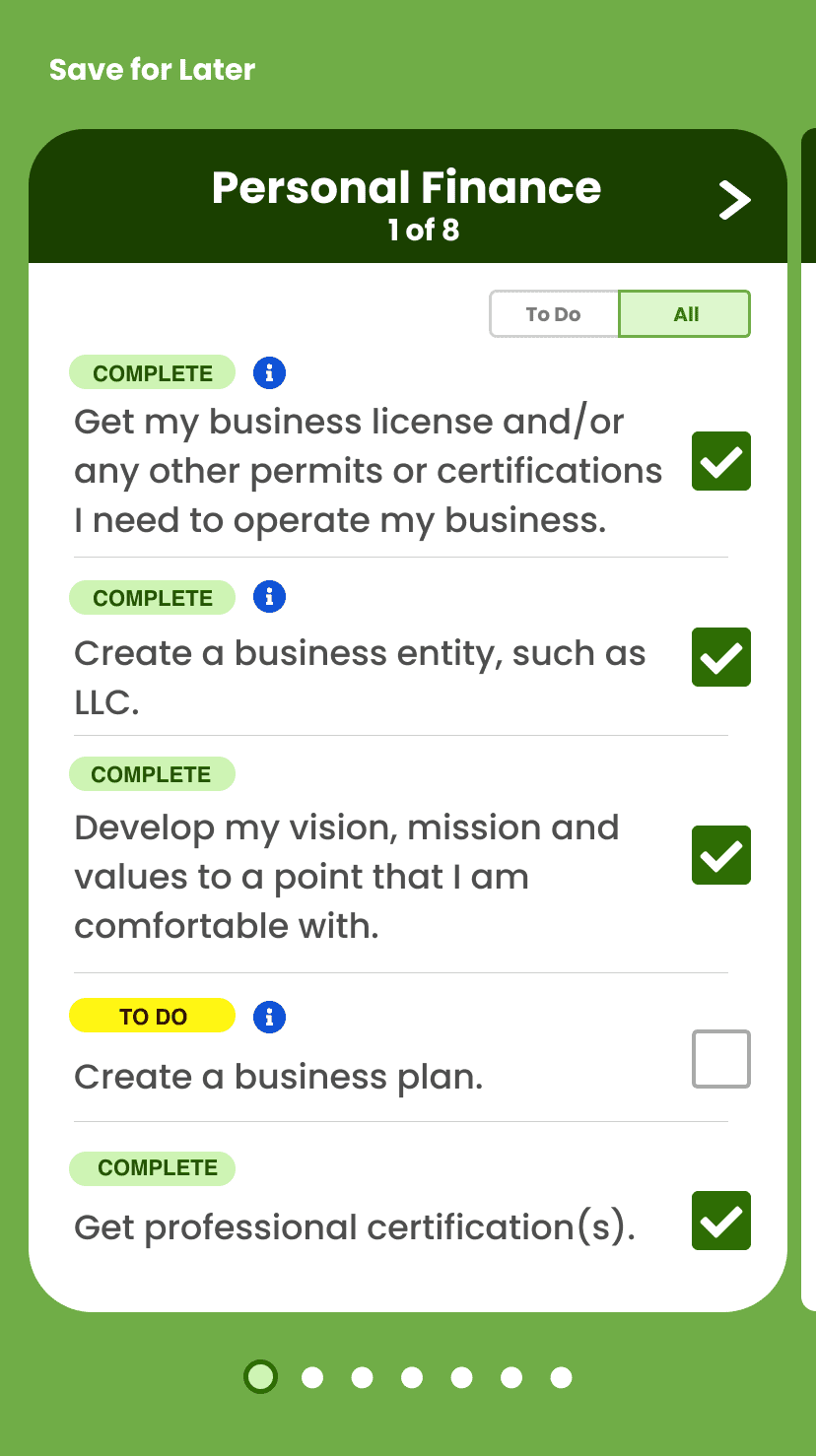Image resolution: width=816 pixels, height=1456 pixels.
Task: Jump to the fourth page indicator dot
Action: click(x=412, y=1377)
